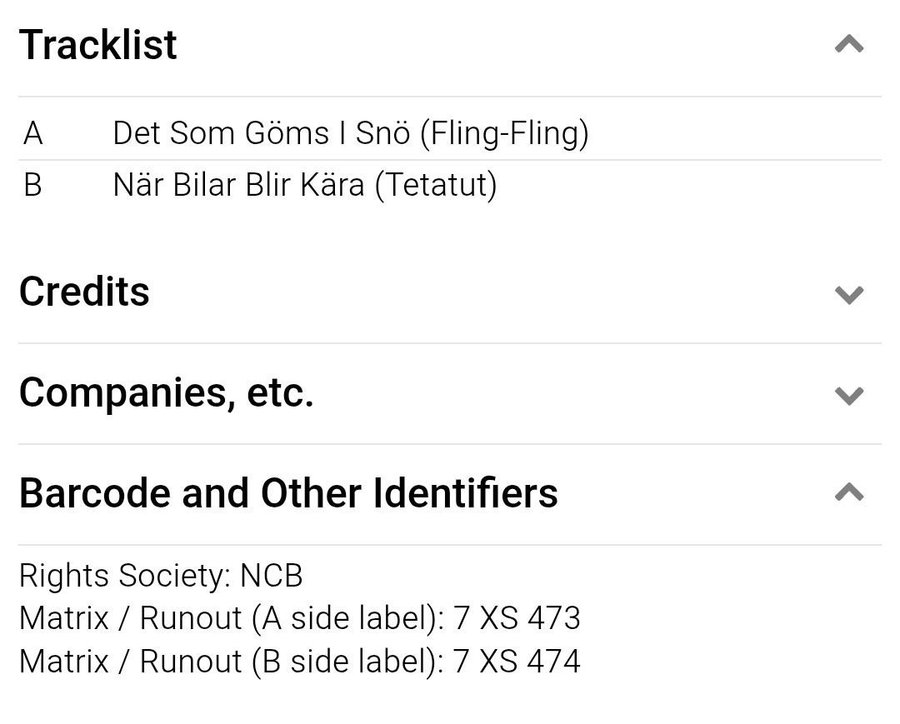The width and height of the screenshot is (900, 724).
Task: Click the Companies, etc. heading
Action: [166, 393]
